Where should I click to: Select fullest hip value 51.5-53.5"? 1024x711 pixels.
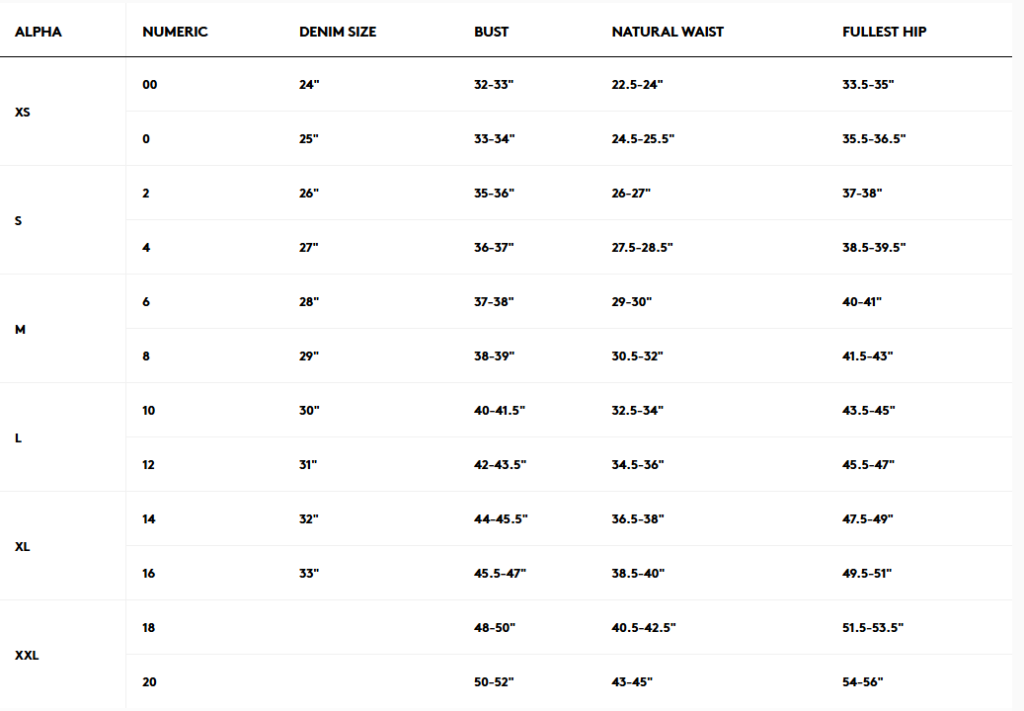pyautogui.click(x=873, y=628)
